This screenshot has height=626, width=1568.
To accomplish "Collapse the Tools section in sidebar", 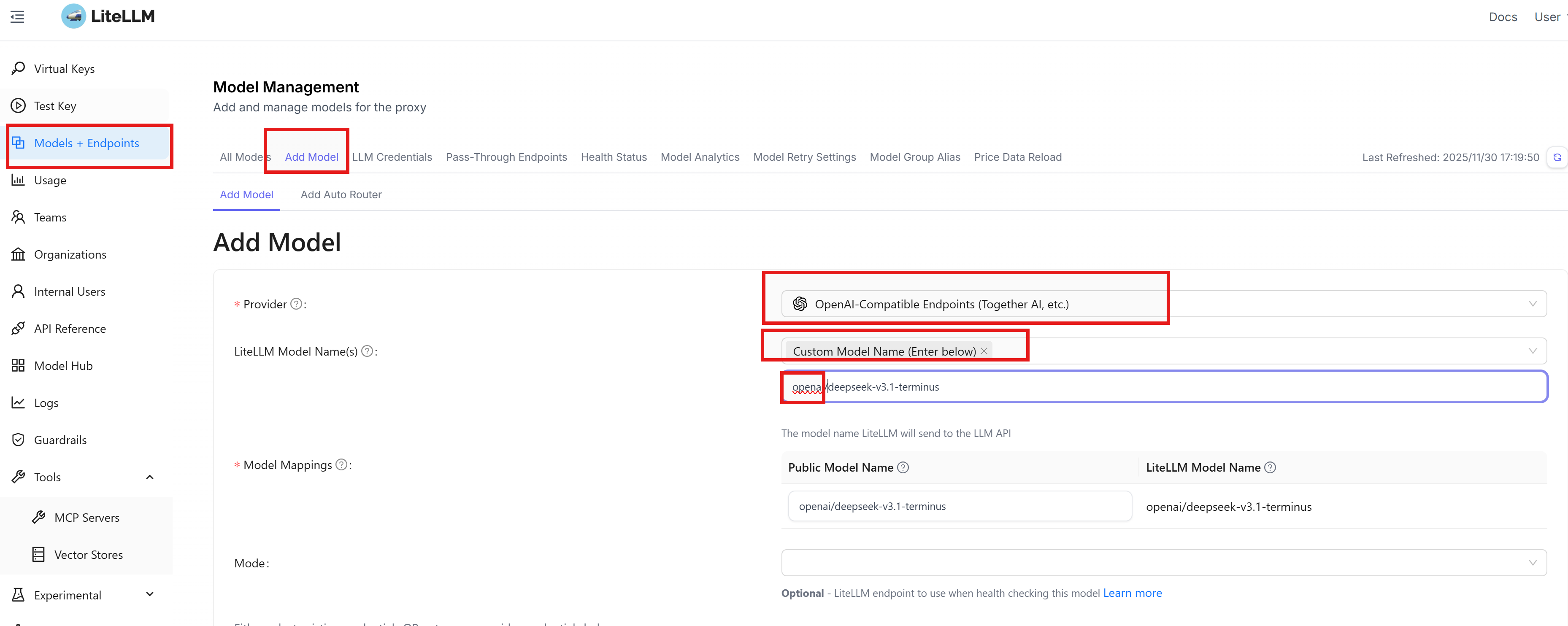I will click(x=150, y=477).
